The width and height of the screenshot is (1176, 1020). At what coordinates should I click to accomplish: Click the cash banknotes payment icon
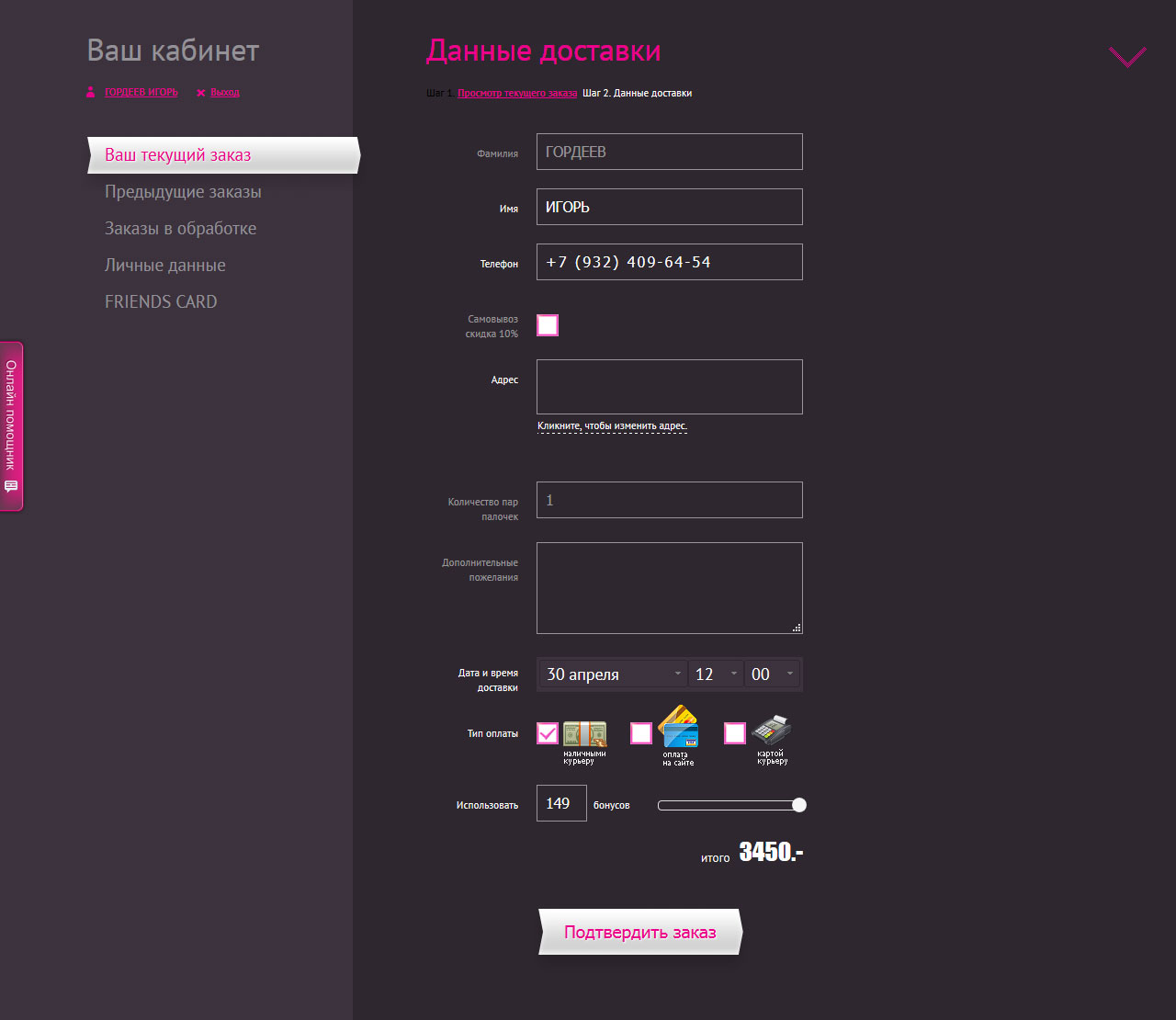[585, 733]
